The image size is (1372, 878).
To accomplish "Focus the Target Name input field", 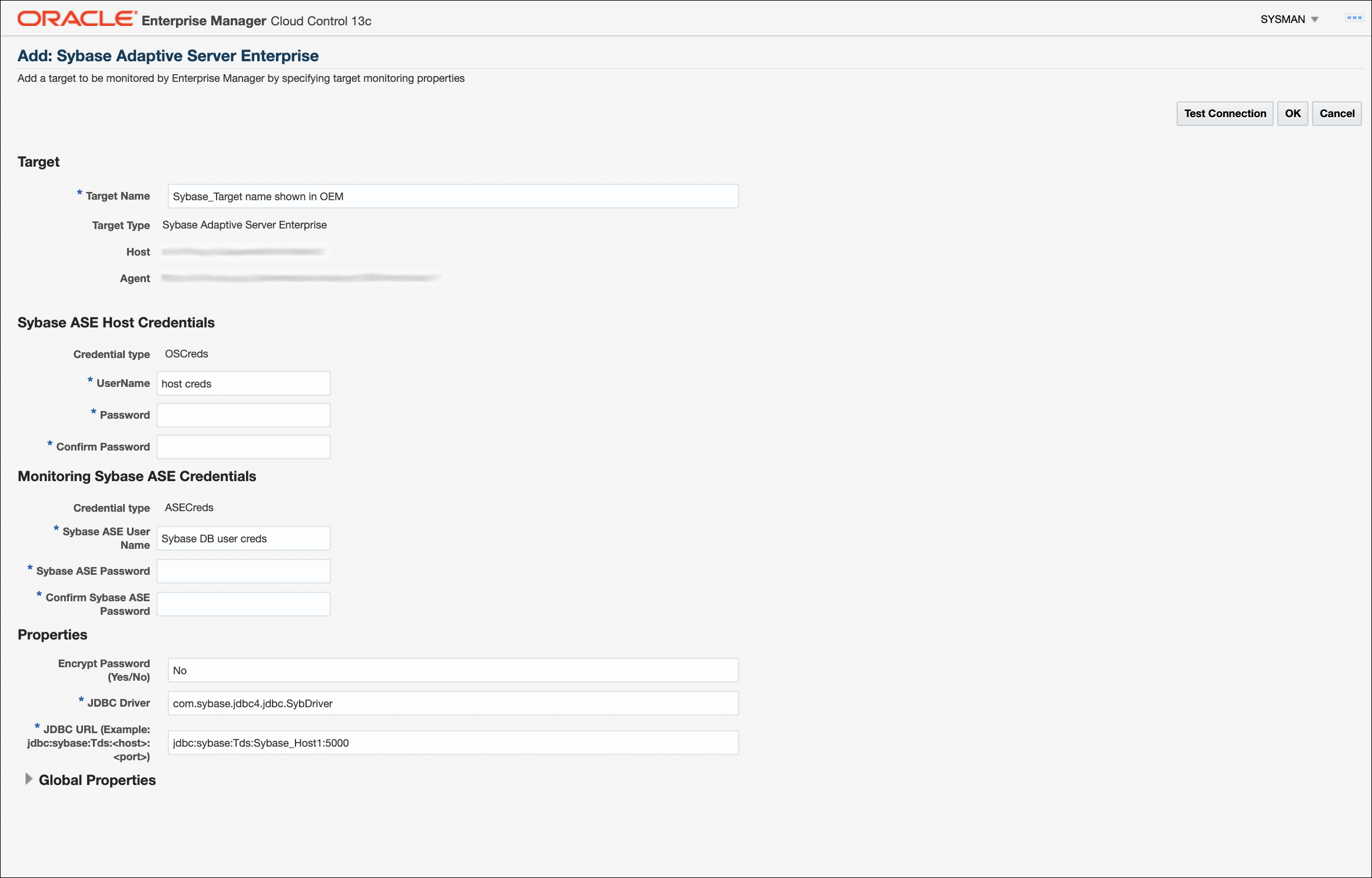I will pyautogui.click(x=453, y=196).
